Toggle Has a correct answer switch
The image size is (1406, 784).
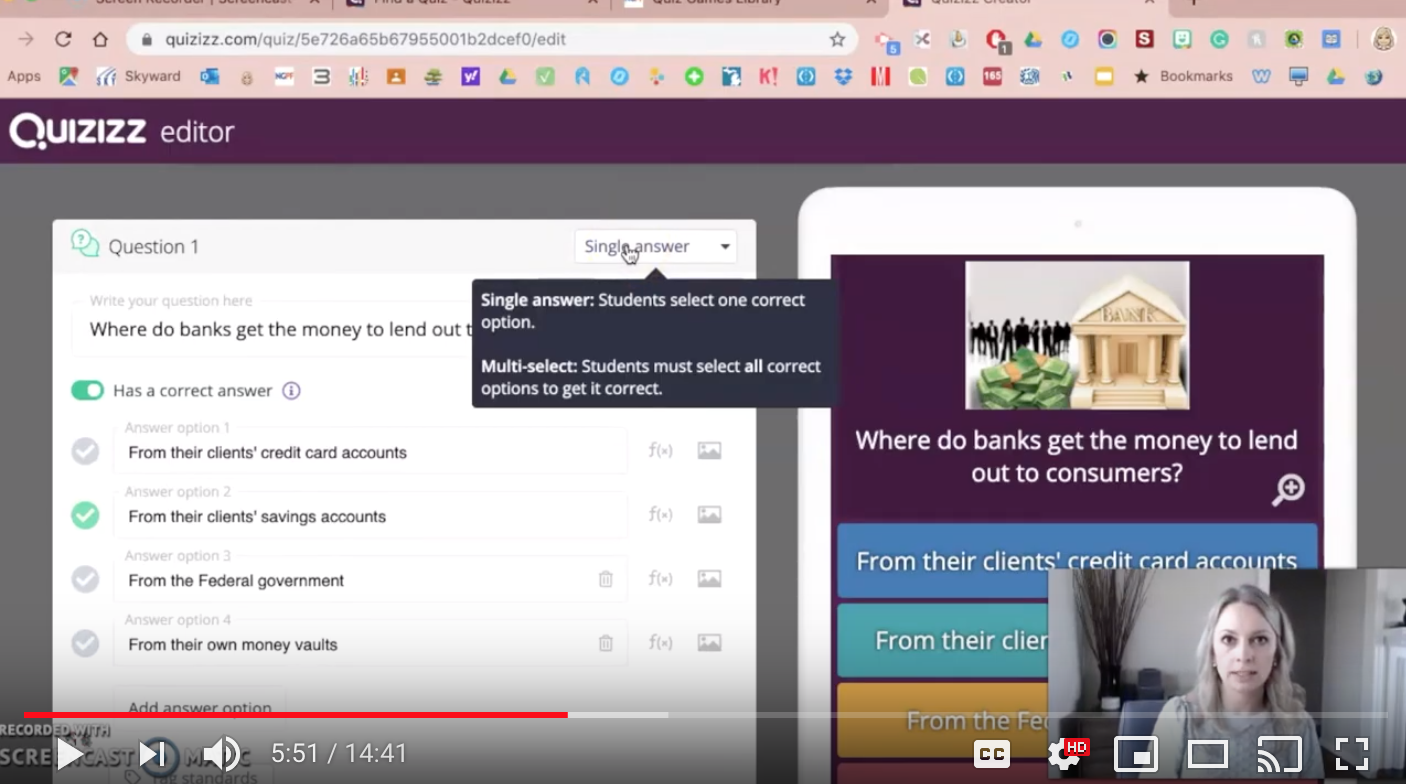[87, 390]
